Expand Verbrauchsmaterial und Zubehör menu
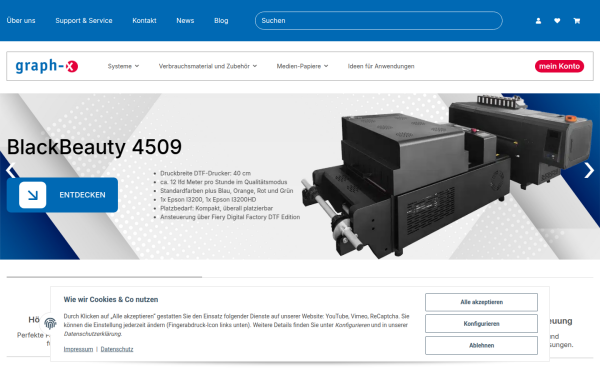The height and width of the screenshot is (375, 600). point(208,66)
